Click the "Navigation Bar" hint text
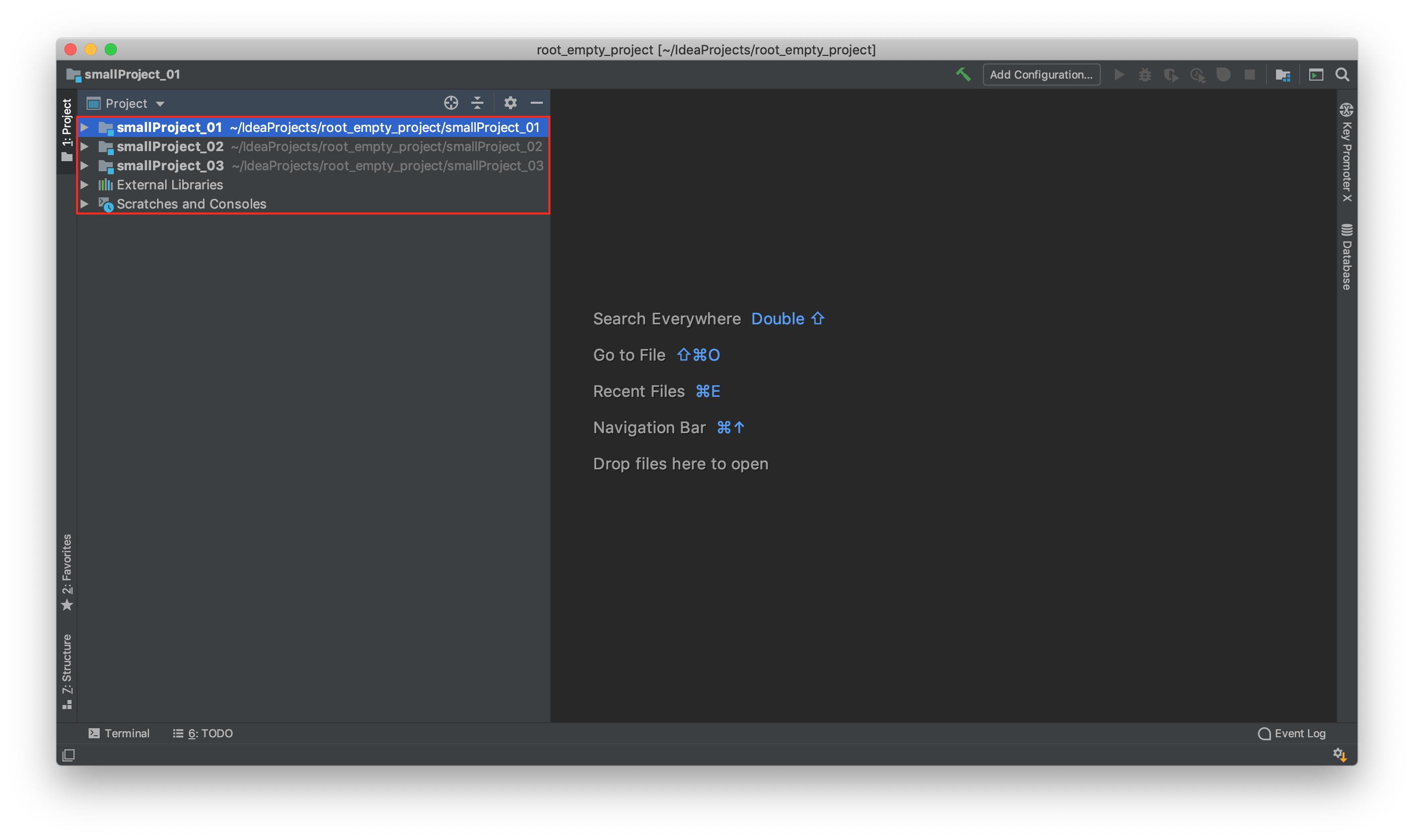Screen dimensions: 1414x840 point(649,428)
